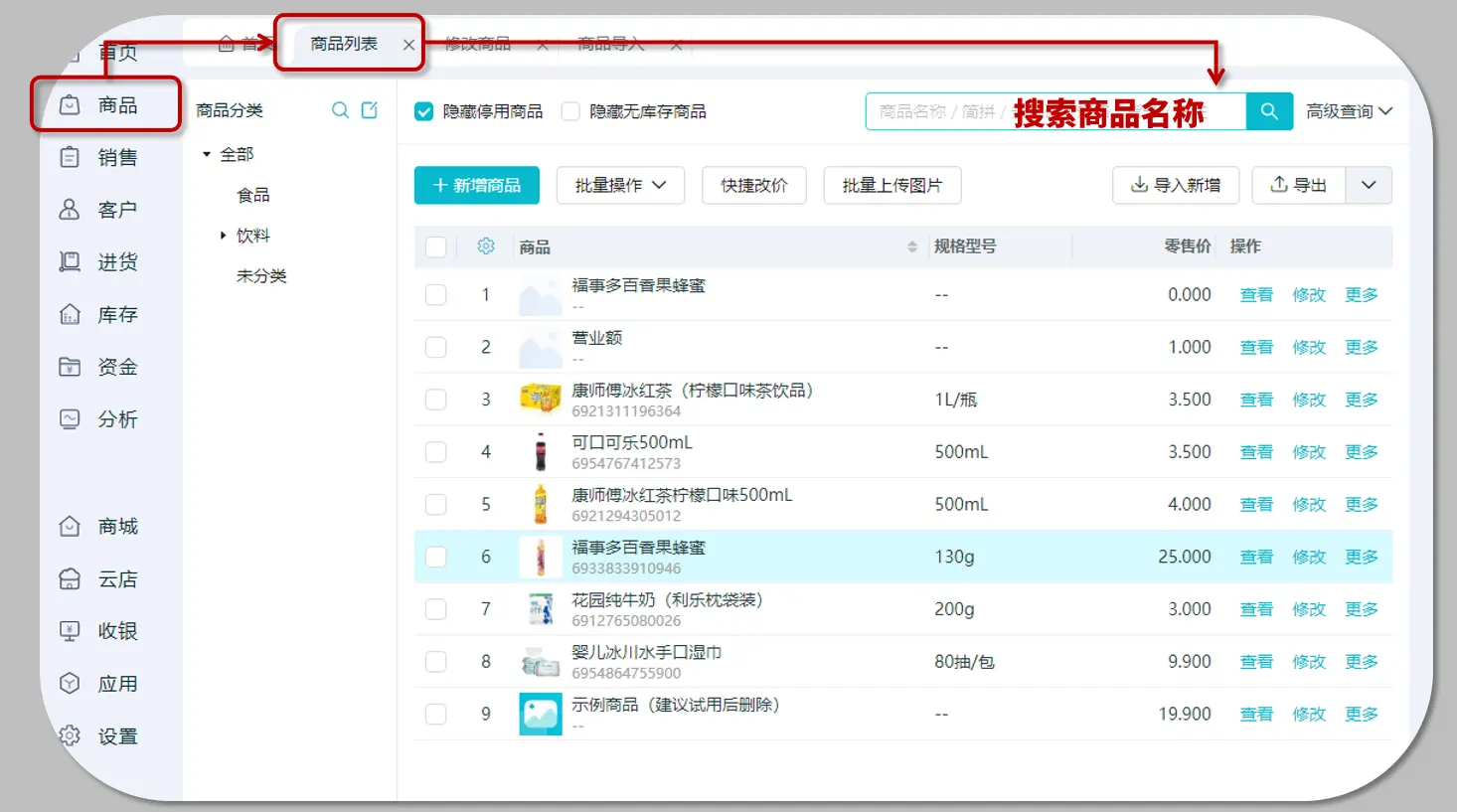Open column settings gear in table header
Screen dimensions: 1457x812
tap(486, 246)
